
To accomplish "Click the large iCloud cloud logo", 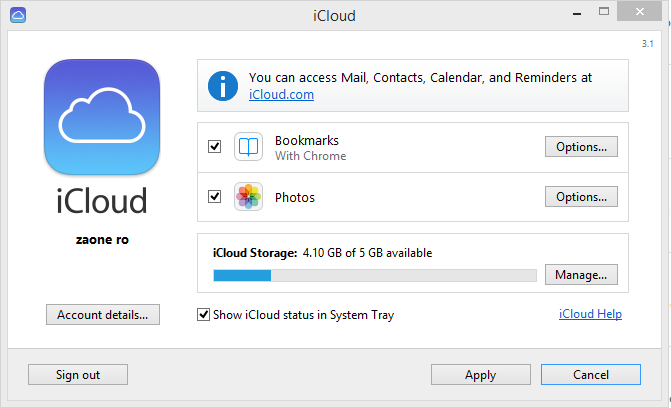I will click(101, 117).
